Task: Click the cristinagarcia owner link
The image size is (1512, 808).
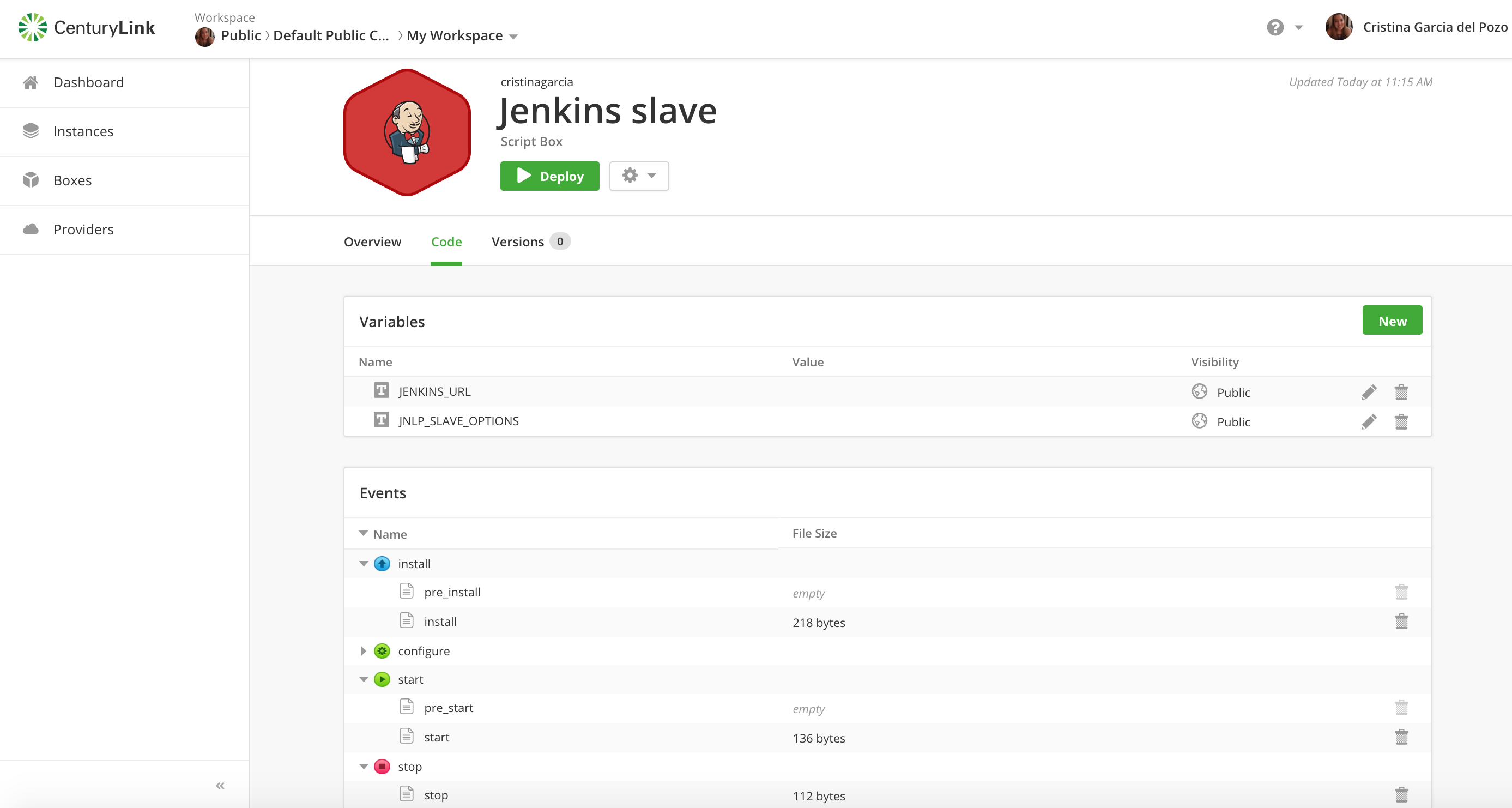Action: pyautogui.click(x=536, y=82)
